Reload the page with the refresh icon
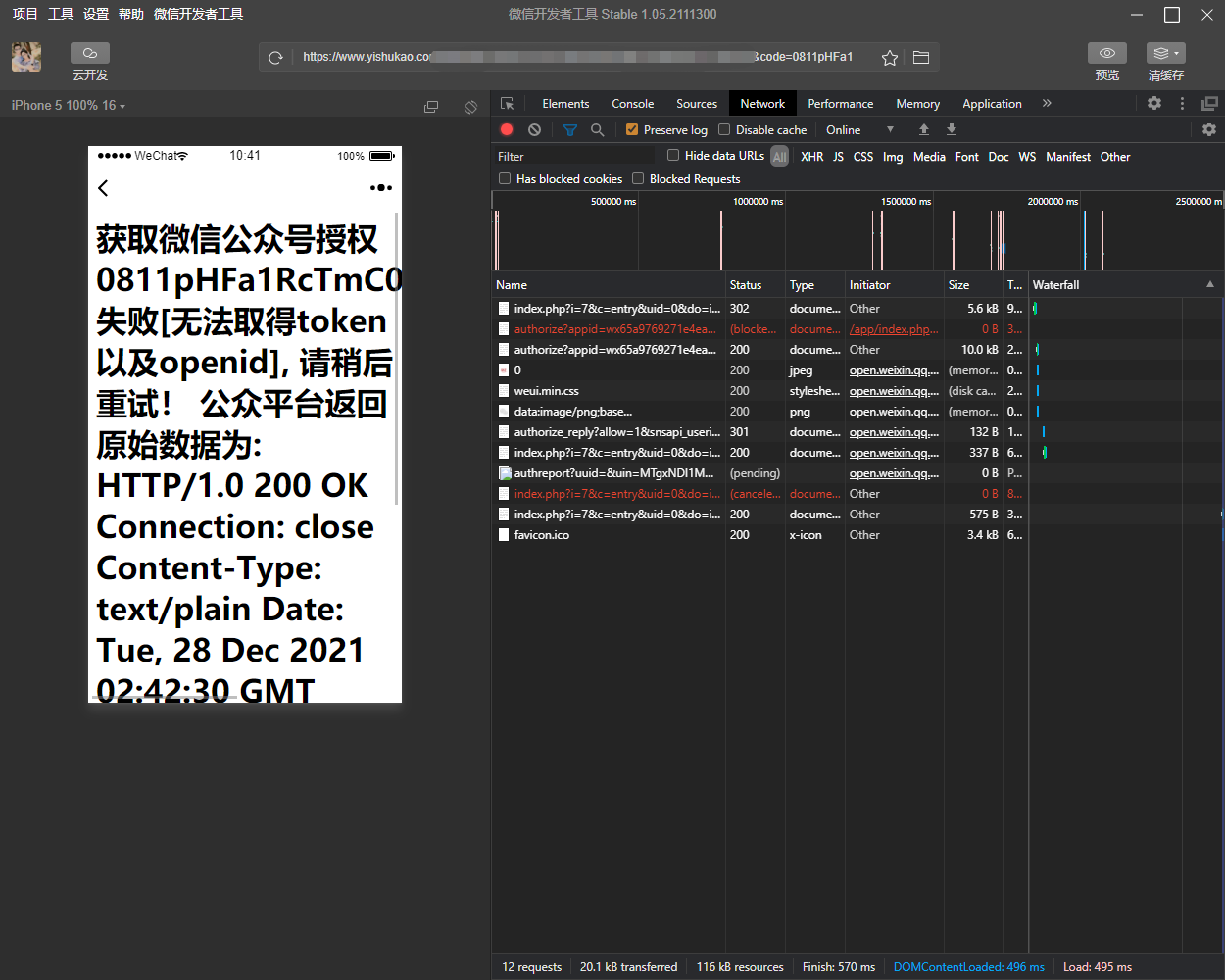 [x=276, y=58]
